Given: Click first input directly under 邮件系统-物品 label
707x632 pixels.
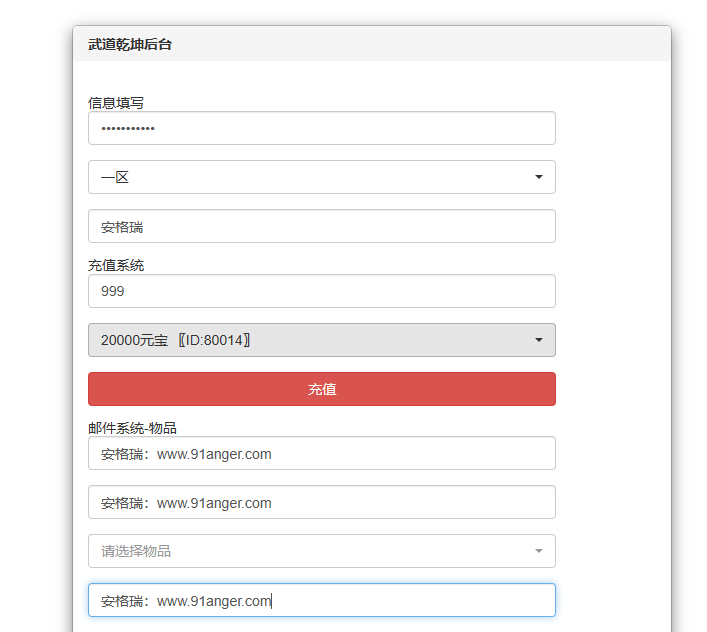Looking at the screenshot, I should point(321,453).
